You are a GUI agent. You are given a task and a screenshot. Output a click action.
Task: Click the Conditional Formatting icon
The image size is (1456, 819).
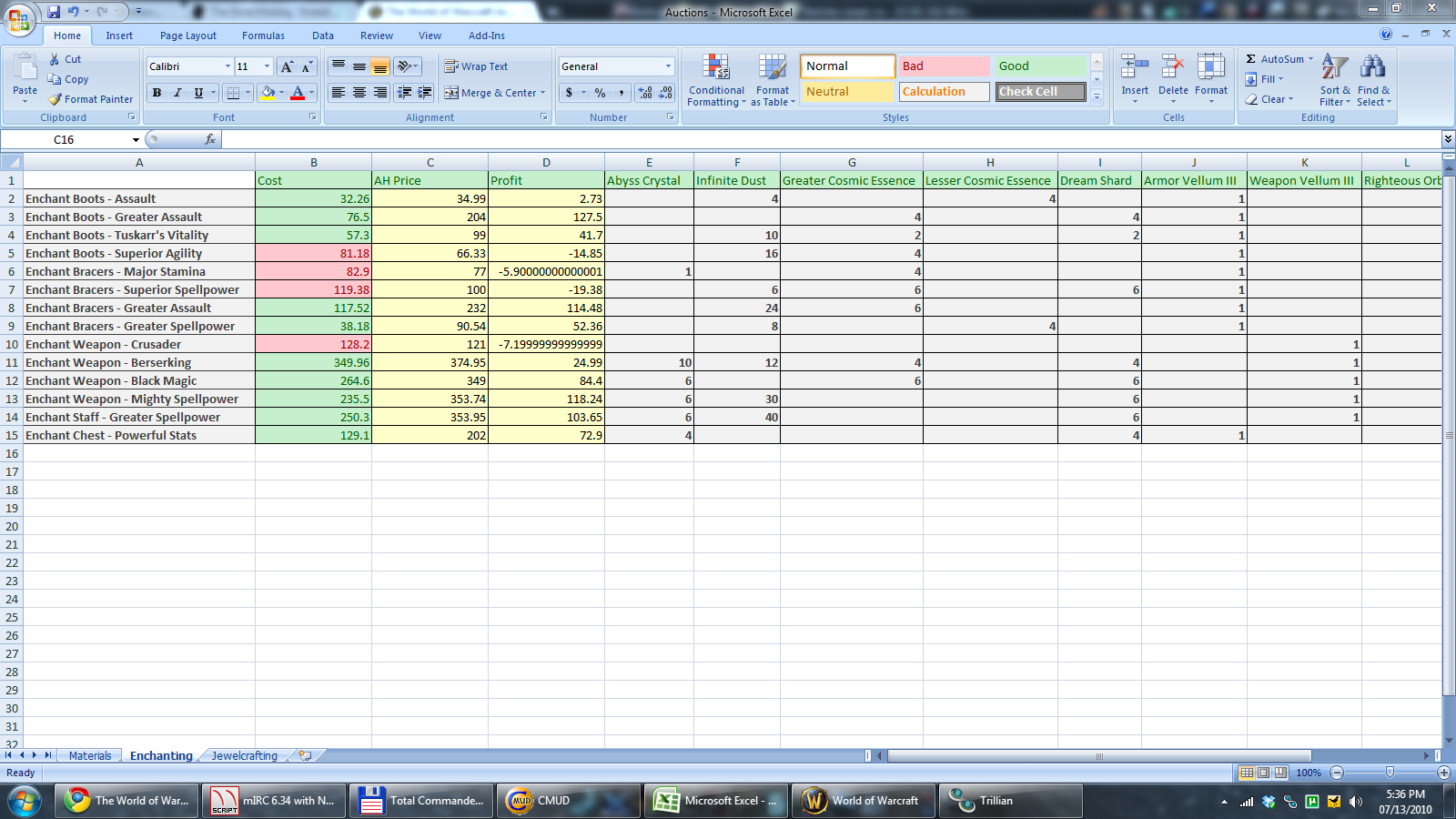click(x=716, y=67)
